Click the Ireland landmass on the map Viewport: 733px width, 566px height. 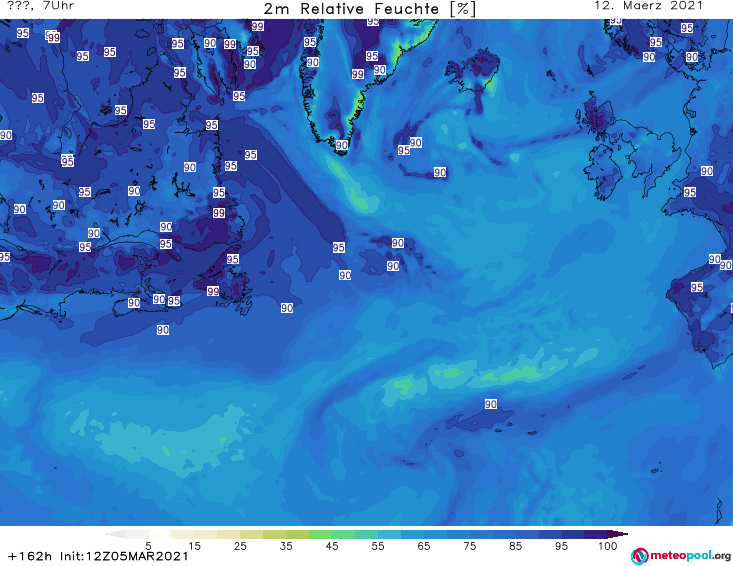(603, 171)
